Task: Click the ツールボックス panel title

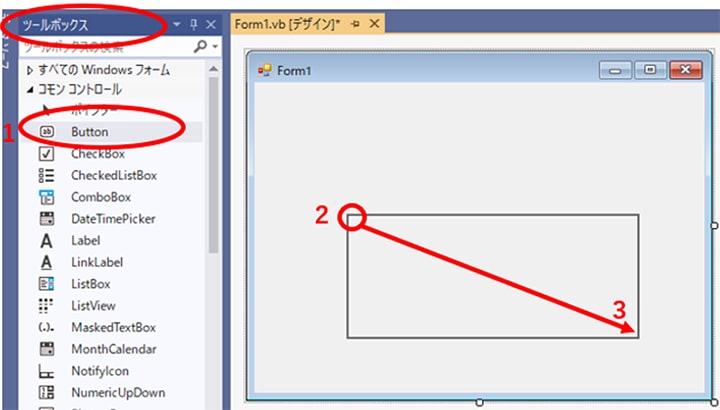Action: tap(55, 25)
